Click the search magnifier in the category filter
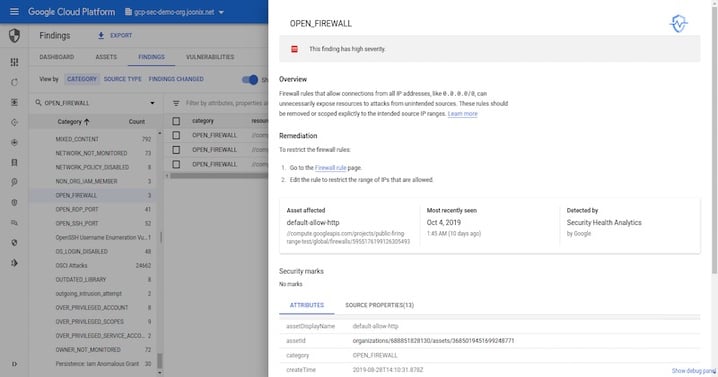This screenshot has width=718, height=377. tap(38, 103)
